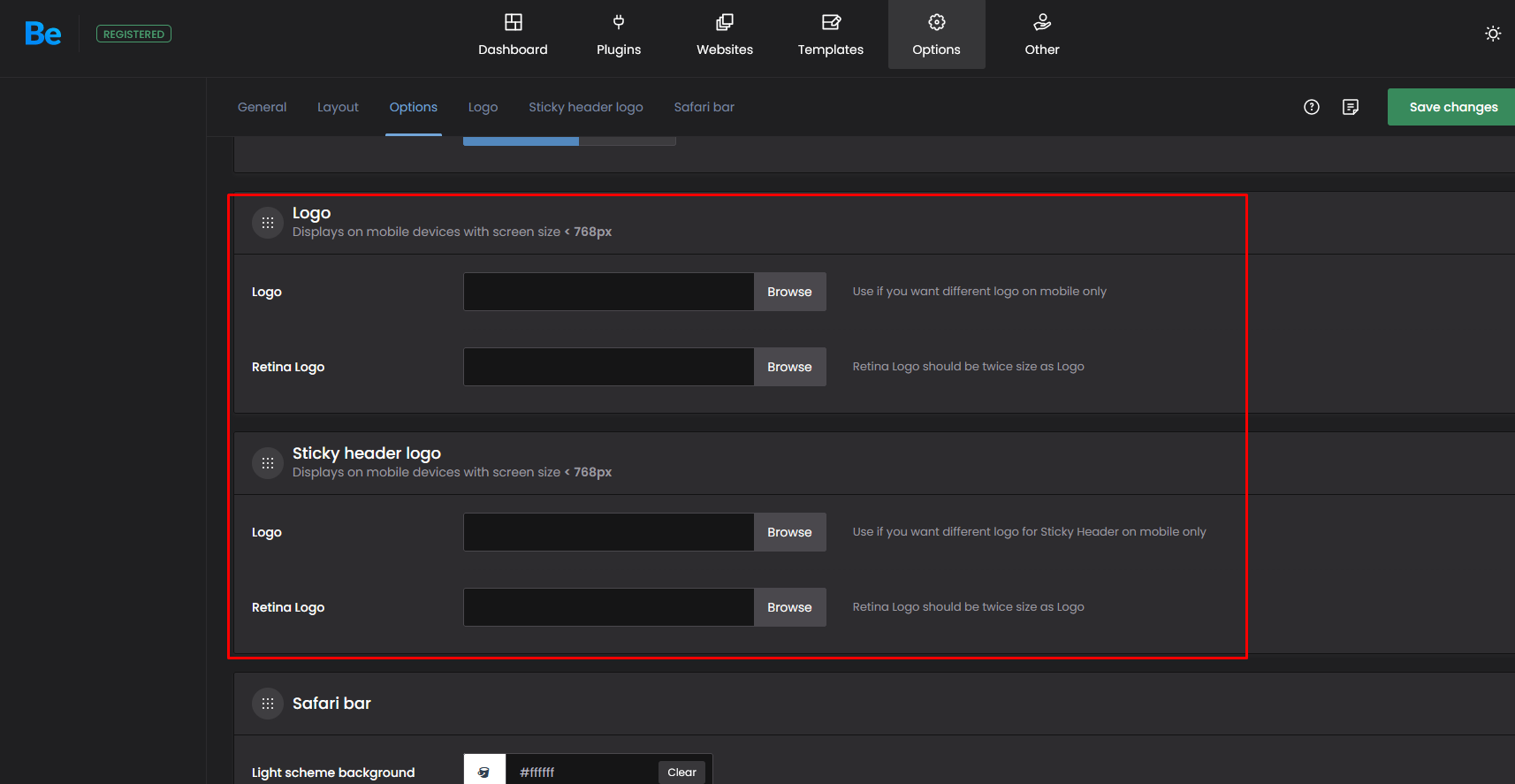Go to the Websites section
Viewport: 1515px width, 784px height.
click(725, 34)
